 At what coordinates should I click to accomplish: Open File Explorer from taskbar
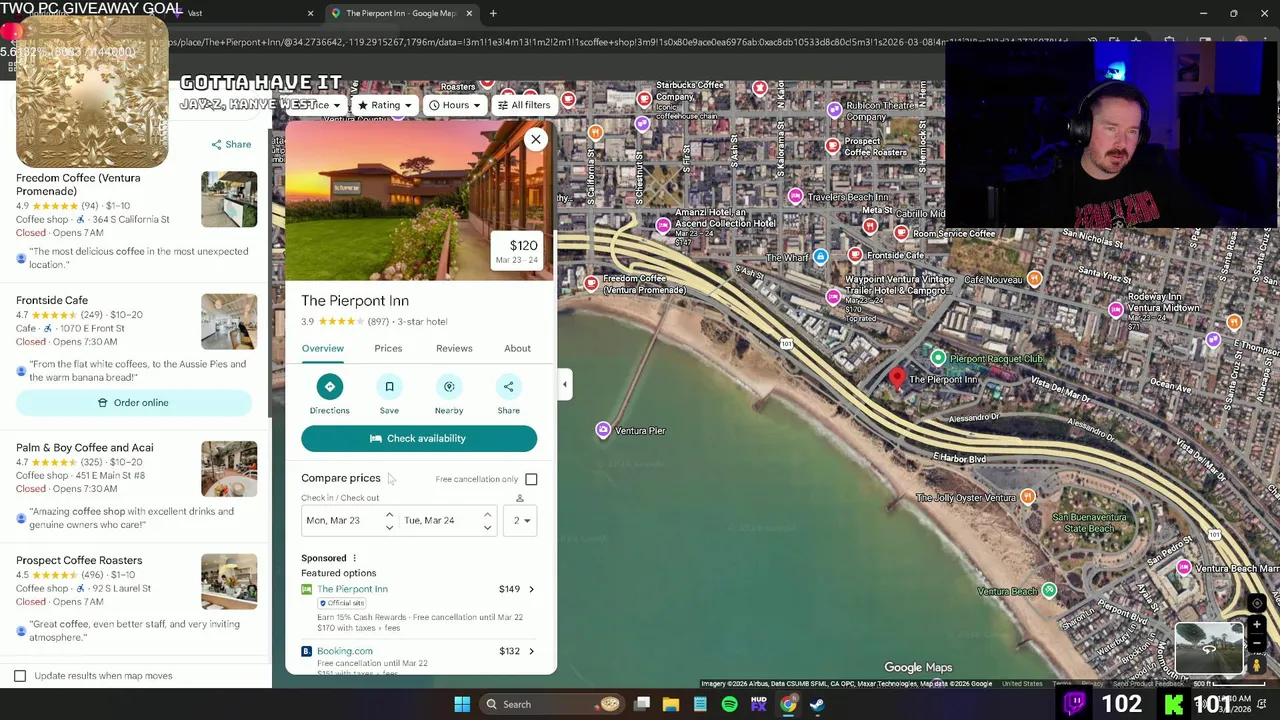point(671,704)
